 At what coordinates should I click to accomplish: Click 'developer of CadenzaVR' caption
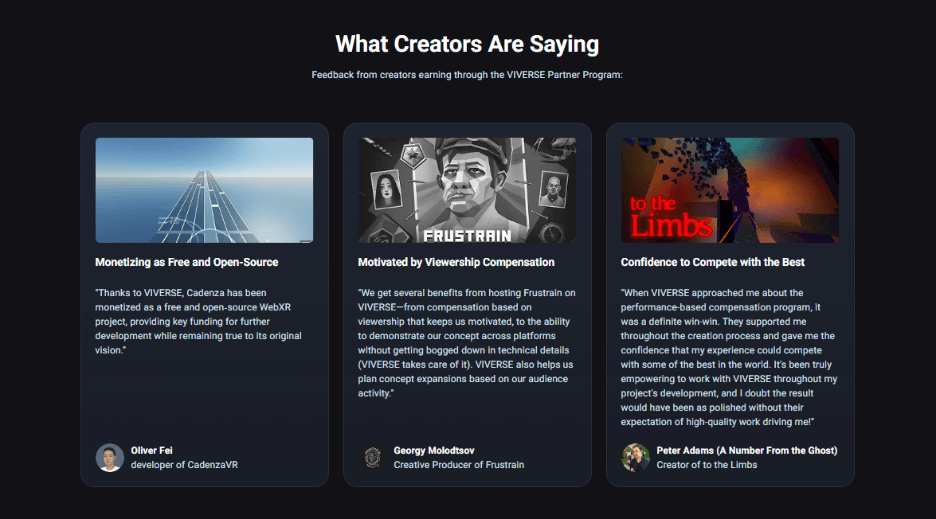(184, 465)
